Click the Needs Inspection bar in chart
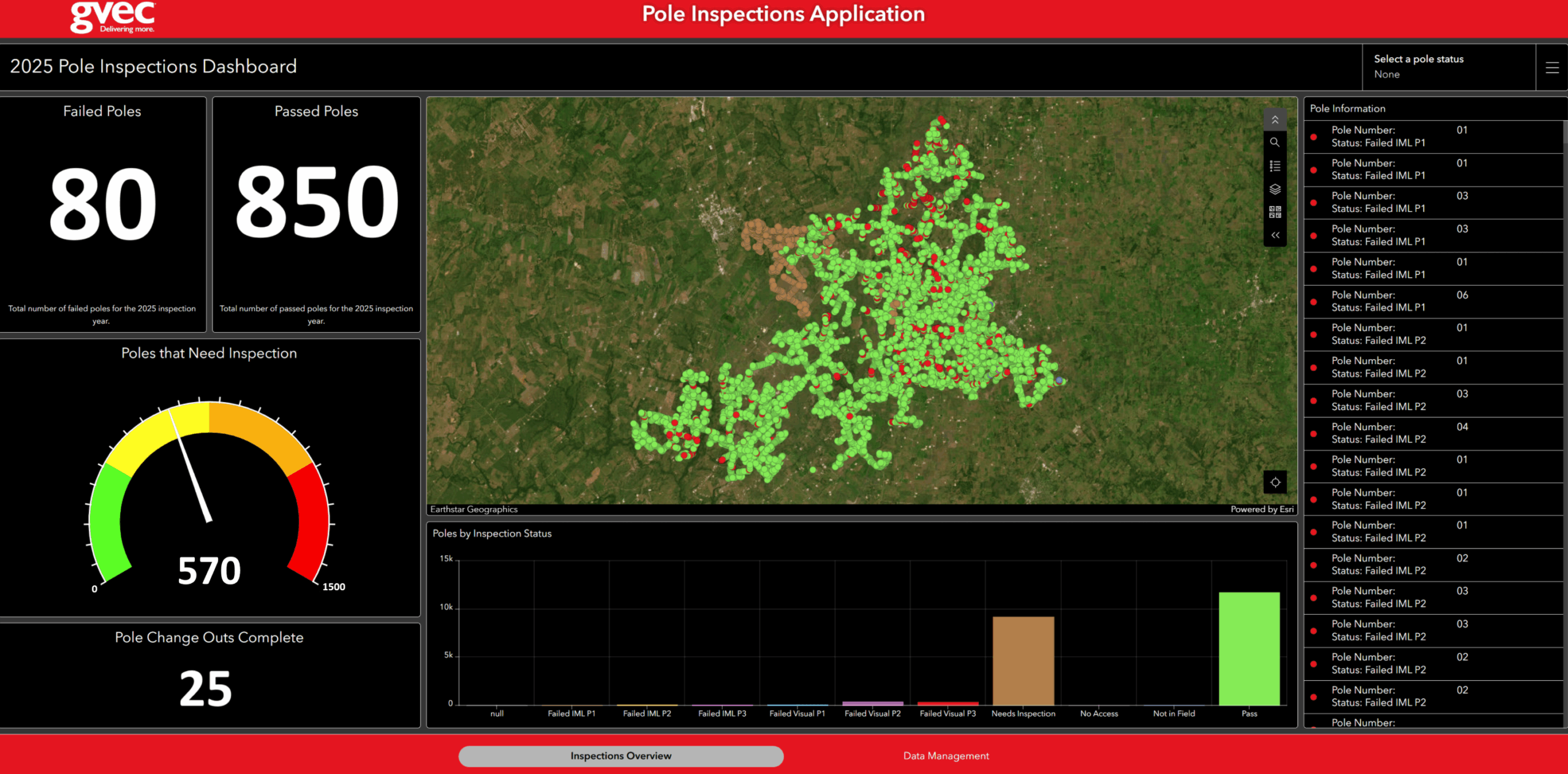 coord(1023,661)
